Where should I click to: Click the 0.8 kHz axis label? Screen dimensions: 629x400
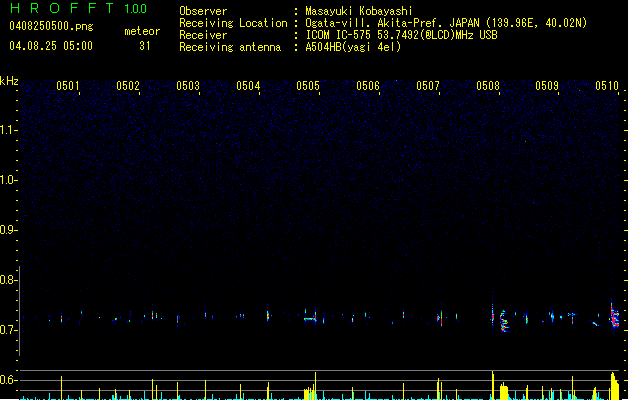pyautogui.click(x=8, y=280)
